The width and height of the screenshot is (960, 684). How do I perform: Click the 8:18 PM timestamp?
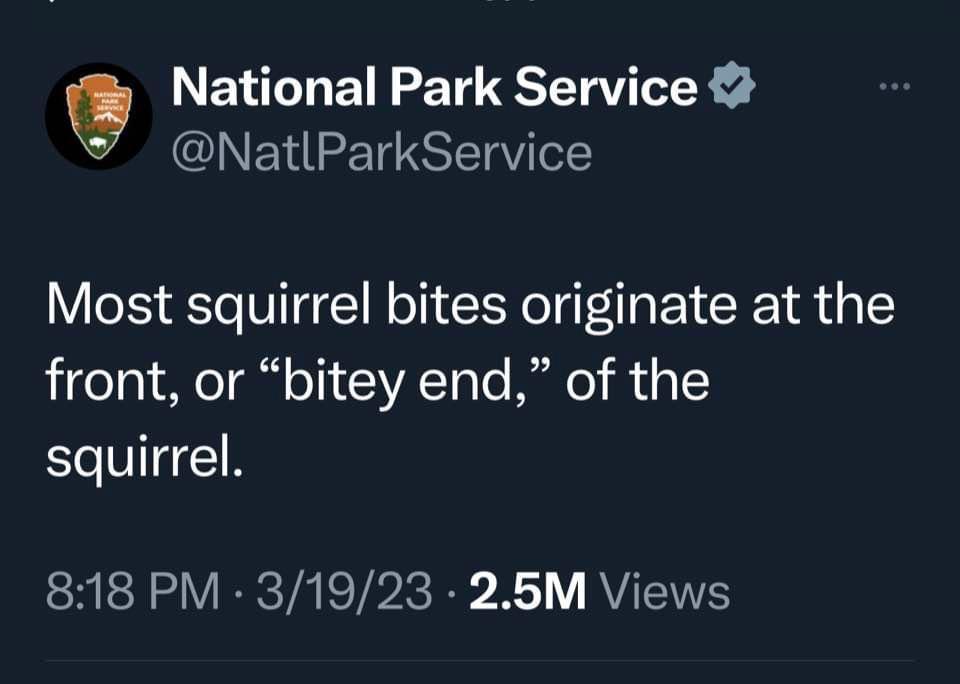coord(132,591)
